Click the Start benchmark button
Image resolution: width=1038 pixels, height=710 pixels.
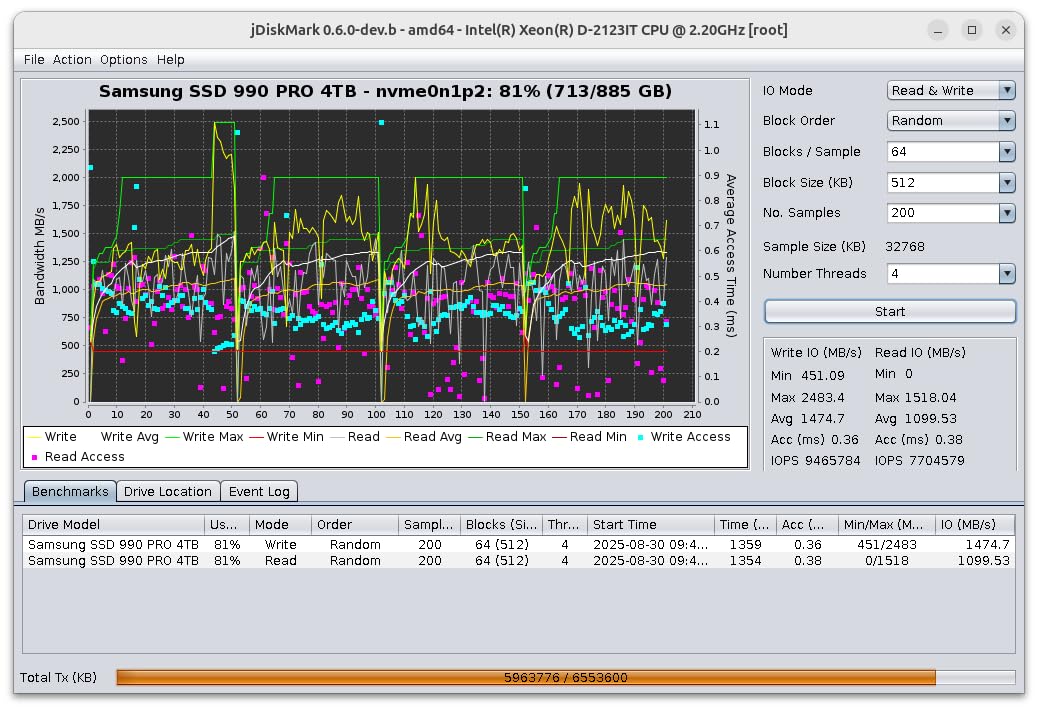point(890,312)
